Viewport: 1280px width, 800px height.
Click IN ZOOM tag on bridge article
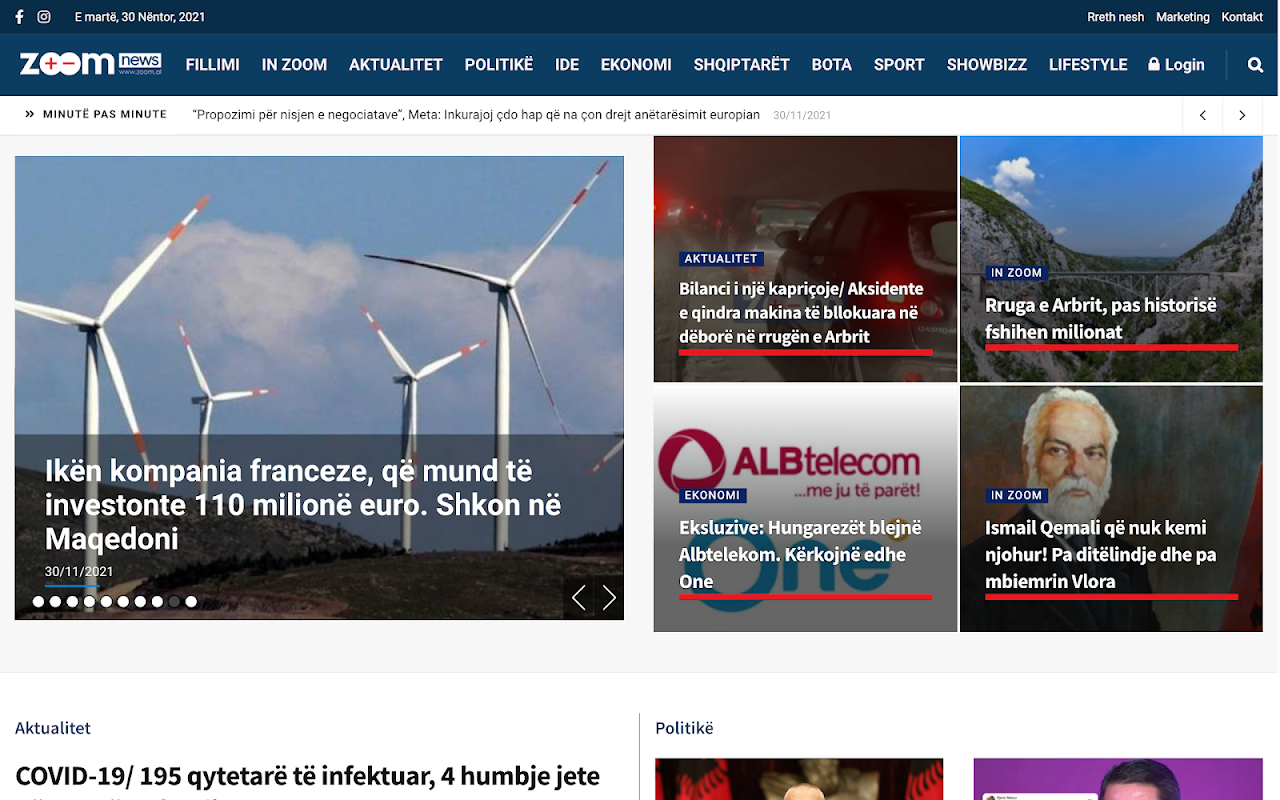1017,273
